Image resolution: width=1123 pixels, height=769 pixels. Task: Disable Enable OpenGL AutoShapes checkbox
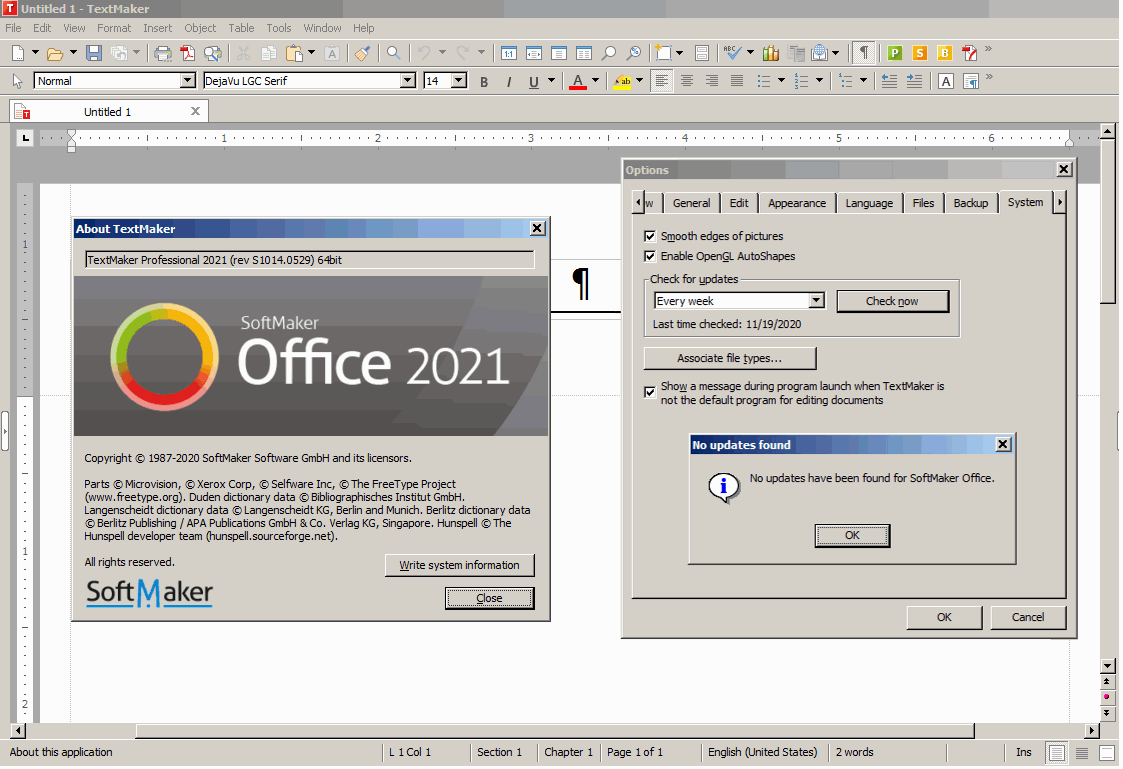(650, 256)
